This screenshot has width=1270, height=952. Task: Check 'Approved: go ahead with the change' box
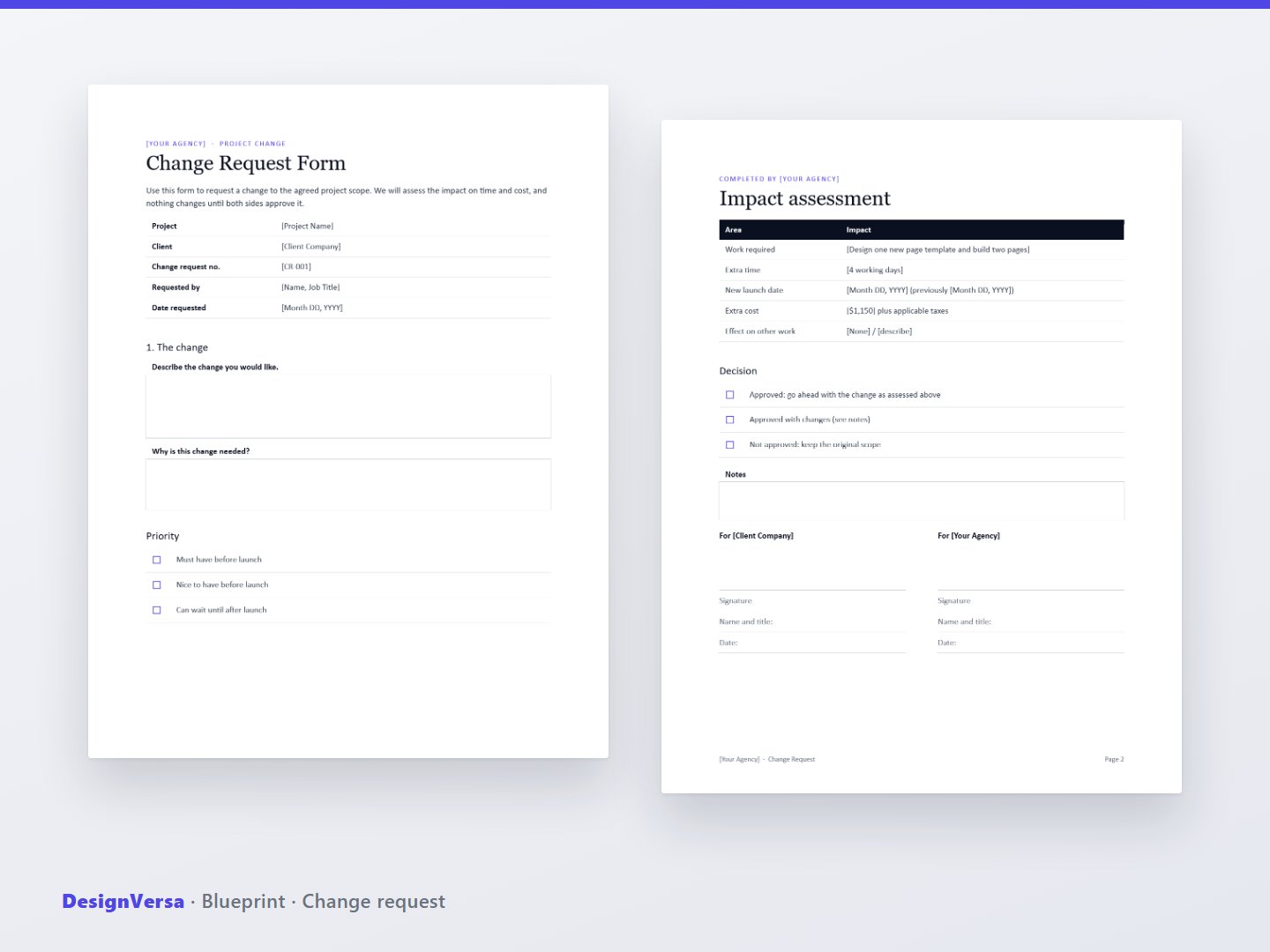pyautogui.click(x=729, y=395)
